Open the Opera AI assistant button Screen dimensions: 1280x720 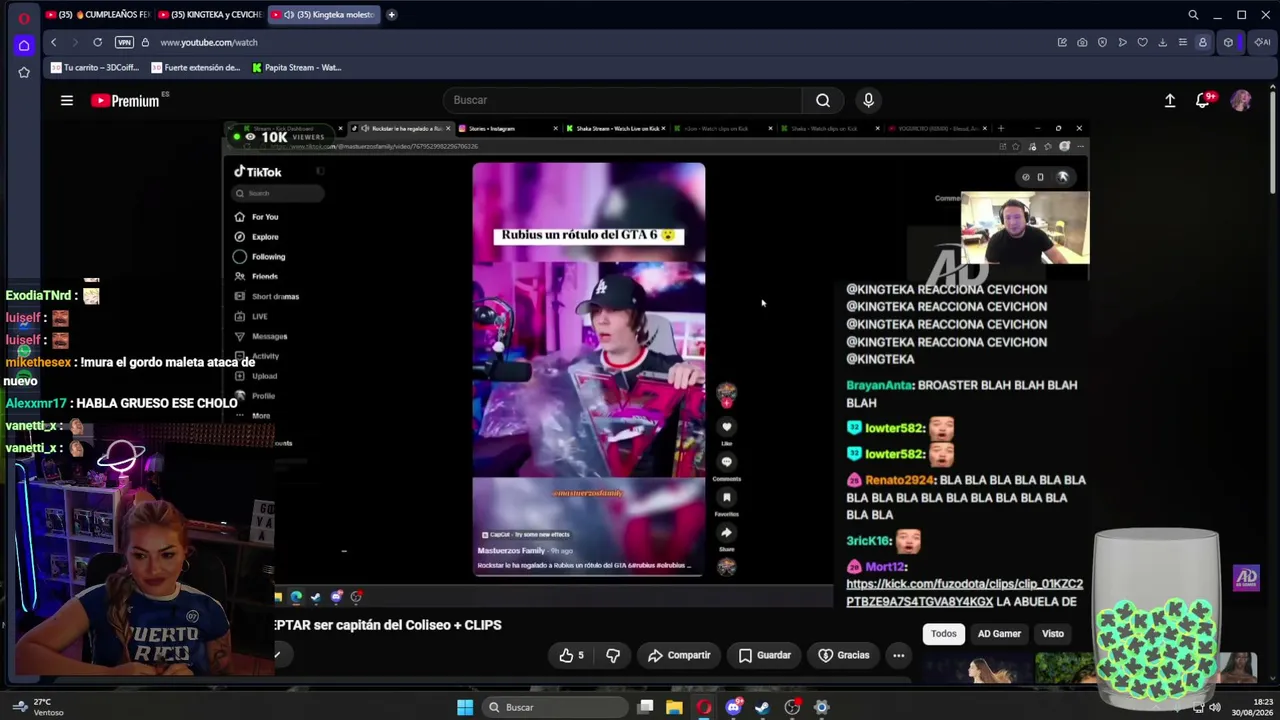1262,42
